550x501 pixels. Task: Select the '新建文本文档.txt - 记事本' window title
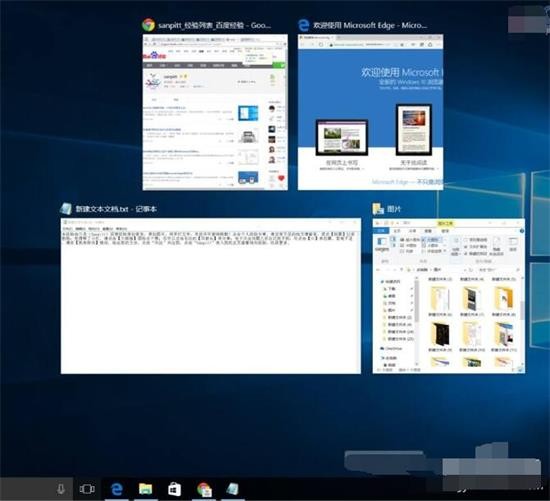(x=116, y=209)
